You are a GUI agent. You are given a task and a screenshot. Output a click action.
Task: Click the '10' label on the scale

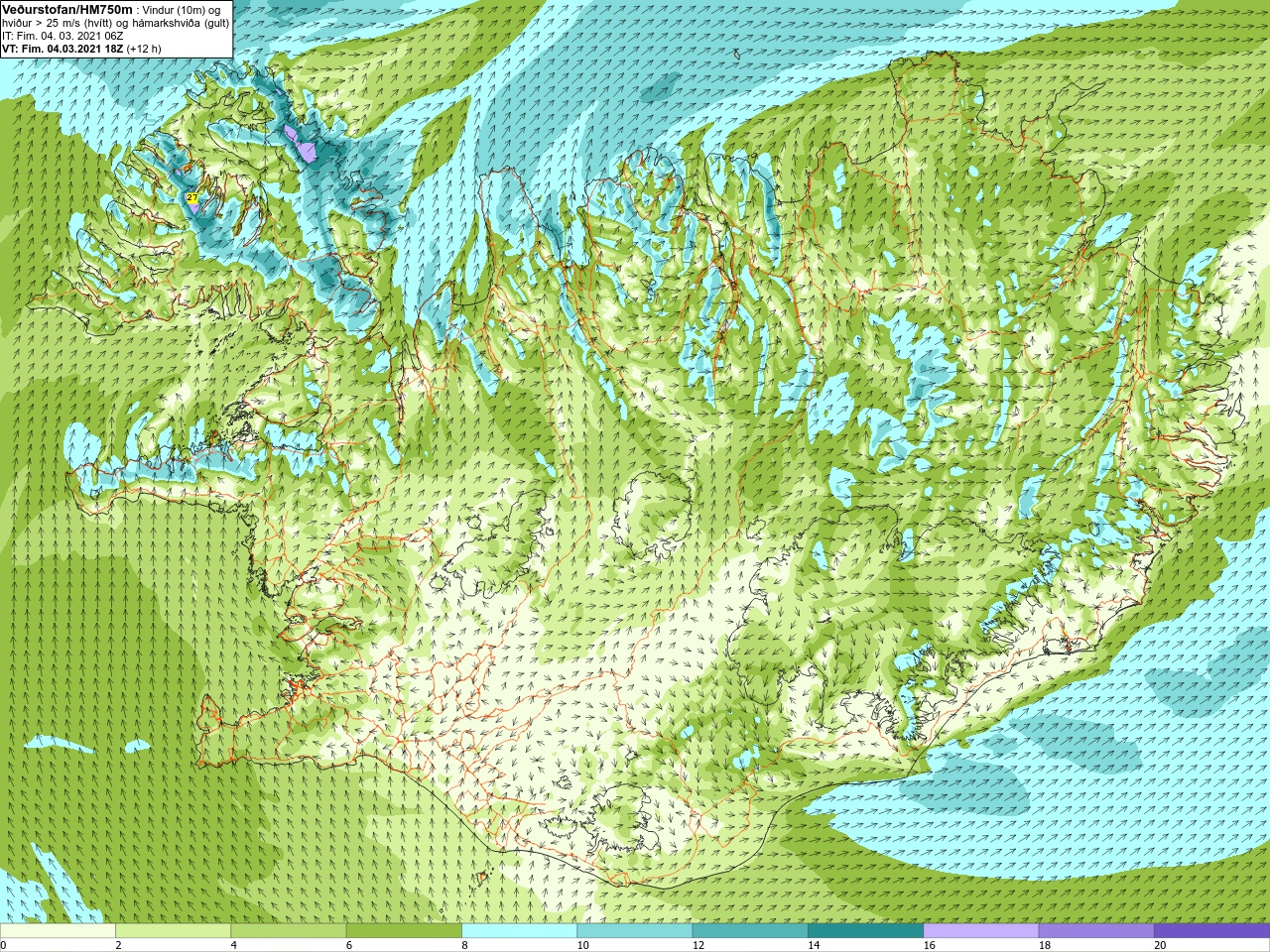582,945
